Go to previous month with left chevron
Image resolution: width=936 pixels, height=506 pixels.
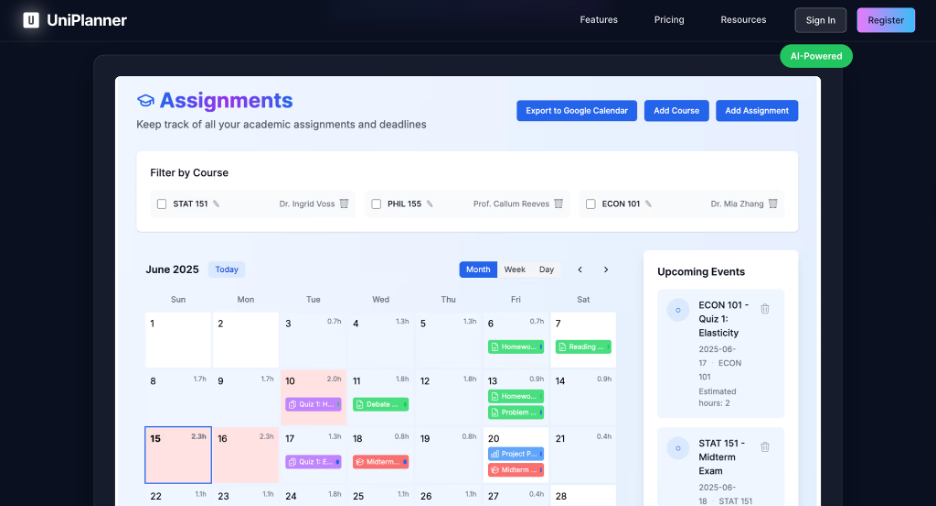pyautogui.click(x=580, y=270)
